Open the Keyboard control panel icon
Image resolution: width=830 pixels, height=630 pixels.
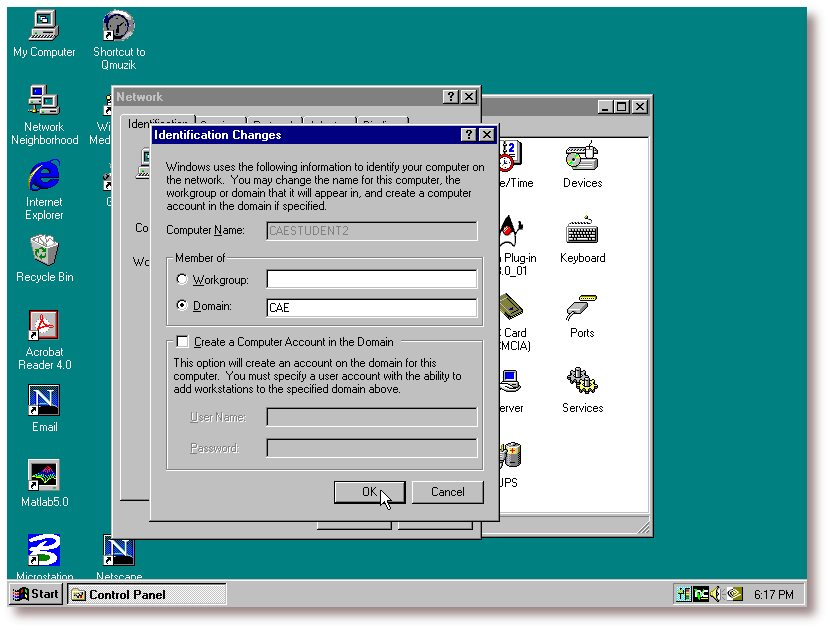[582, 234]
